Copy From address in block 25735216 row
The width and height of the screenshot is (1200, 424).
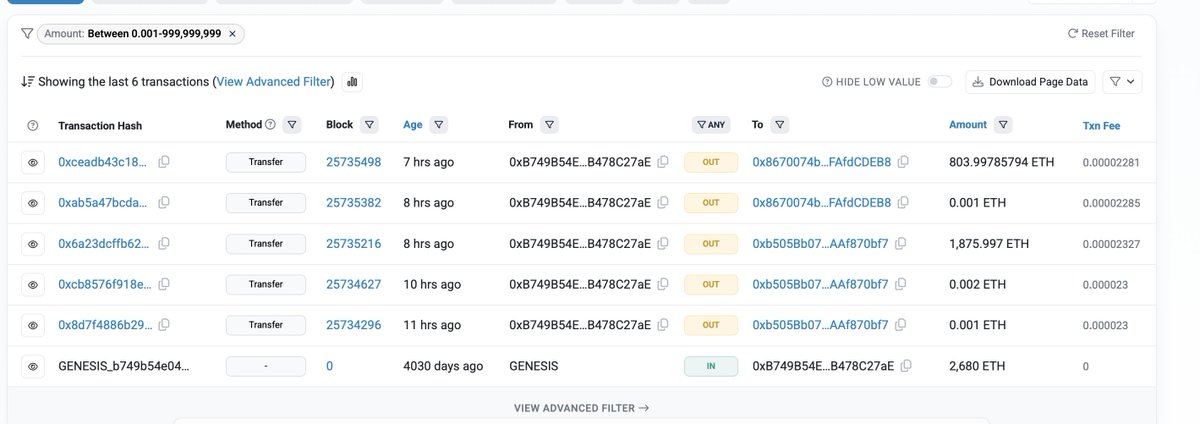pos(663,244)
